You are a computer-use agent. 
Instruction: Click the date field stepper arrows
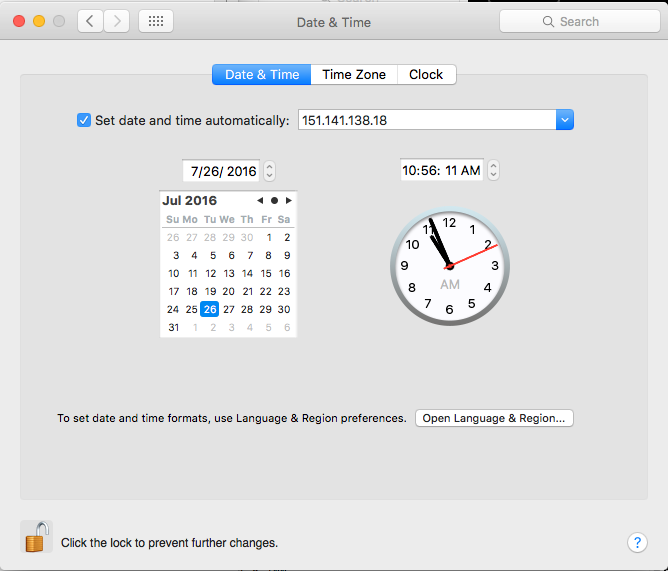pos(270,171)
